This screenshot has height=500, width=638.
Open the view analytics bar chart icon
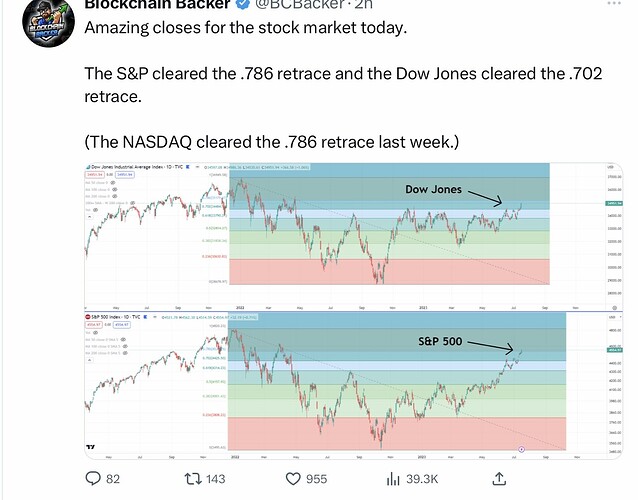coord(393,479)
